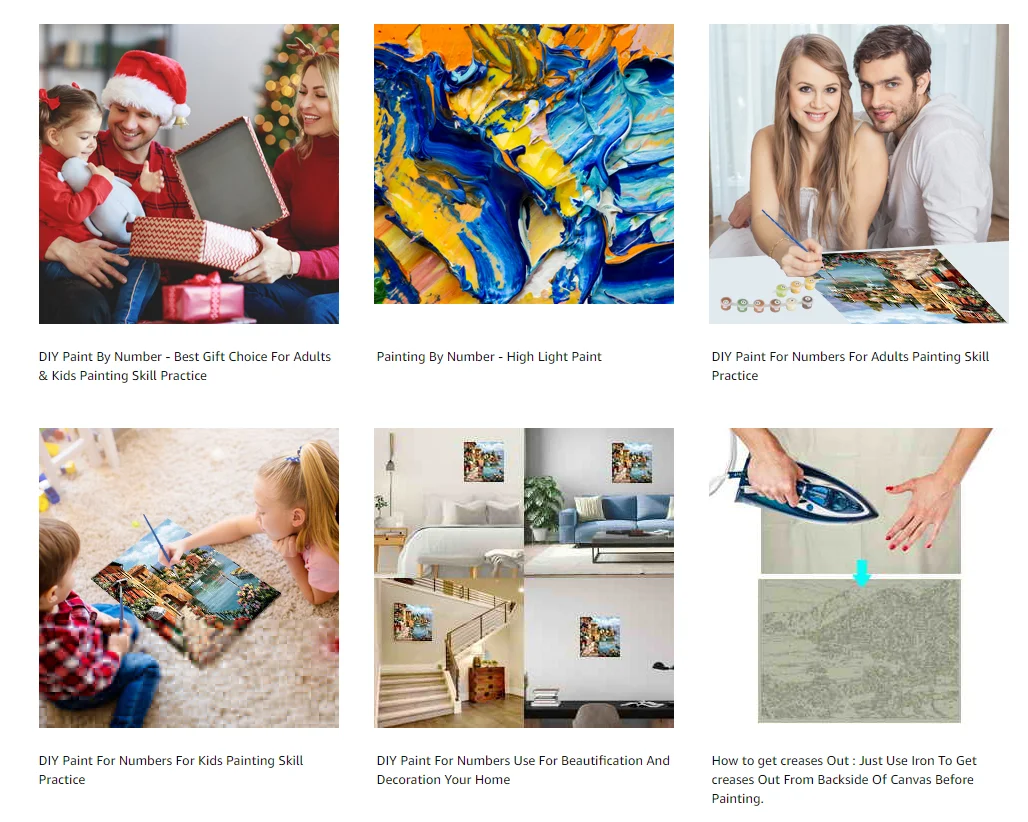Click the blue sofa room in collage

(x=599, y=502)
